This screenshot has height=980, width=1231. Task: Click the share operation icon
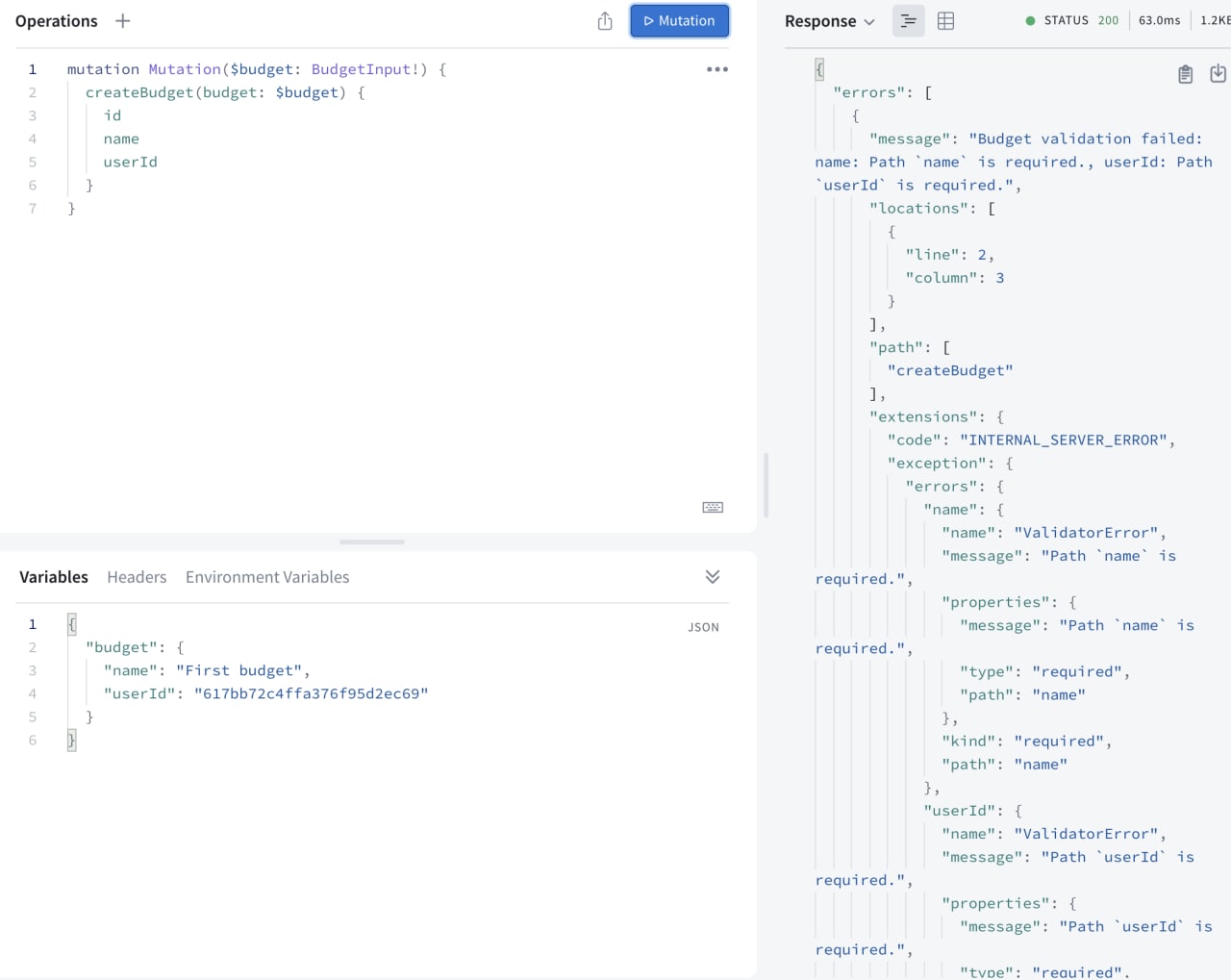click(x=605, y=21)
